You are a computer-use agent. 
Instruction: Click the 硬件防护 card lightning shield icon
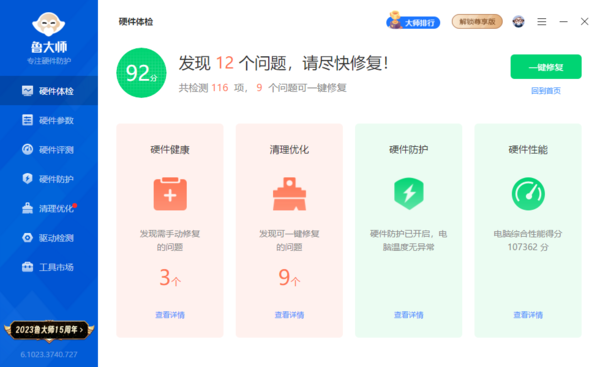coord(409,194)
